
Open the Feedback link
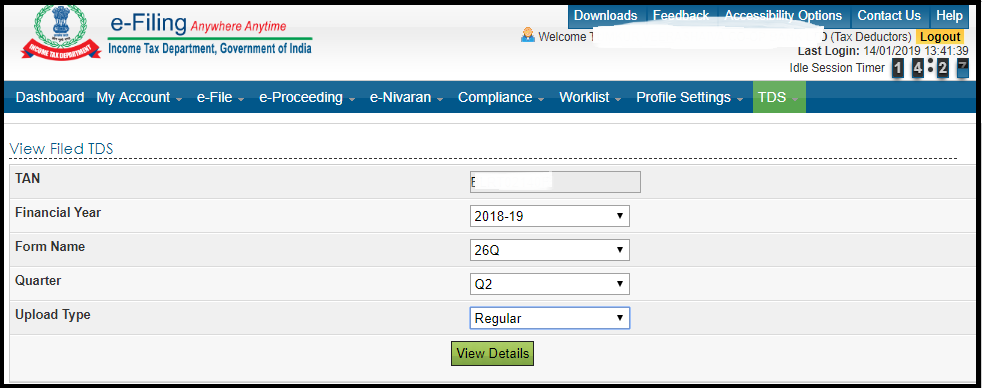click(681, 16)
